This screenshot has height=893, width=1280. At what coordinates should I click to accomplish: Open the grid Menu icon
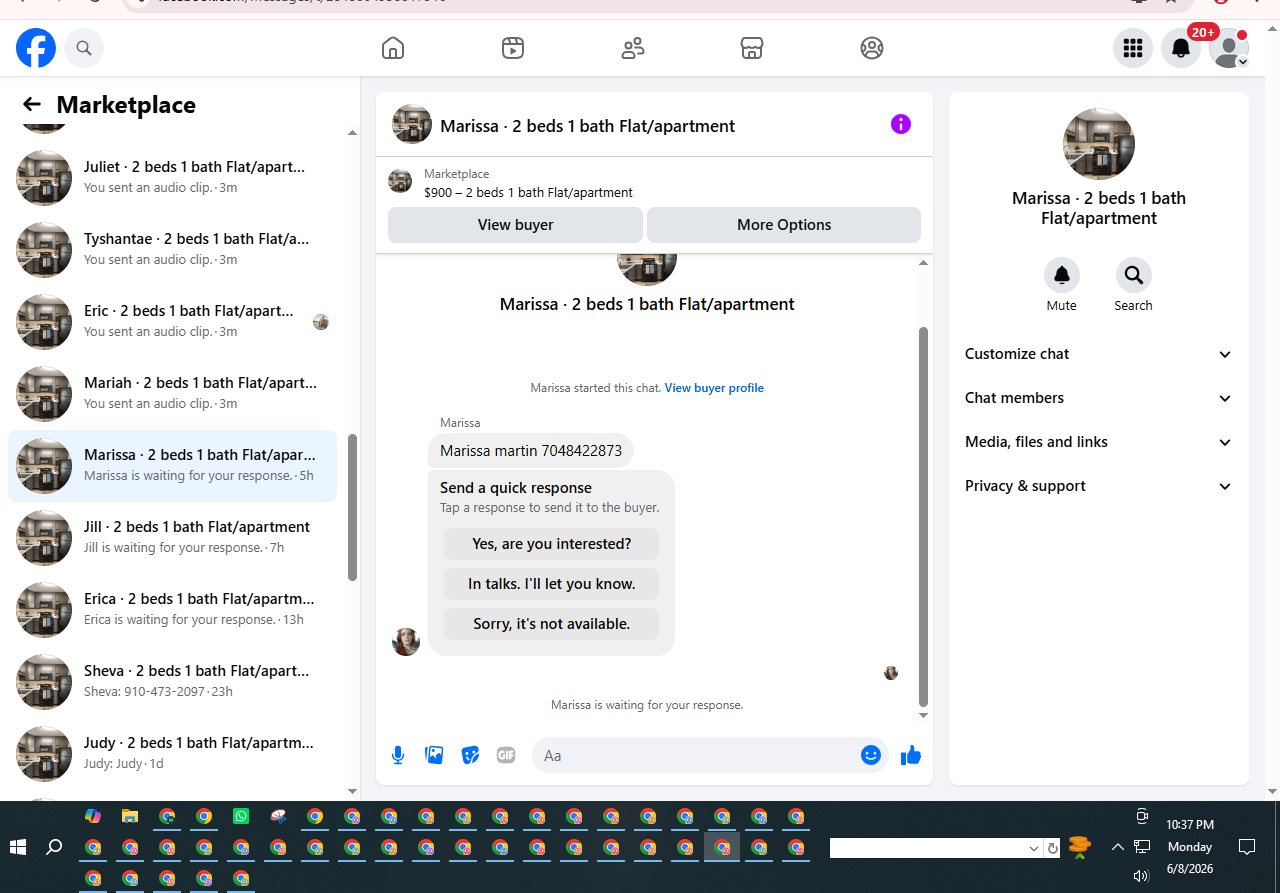tap(1133, 48)
